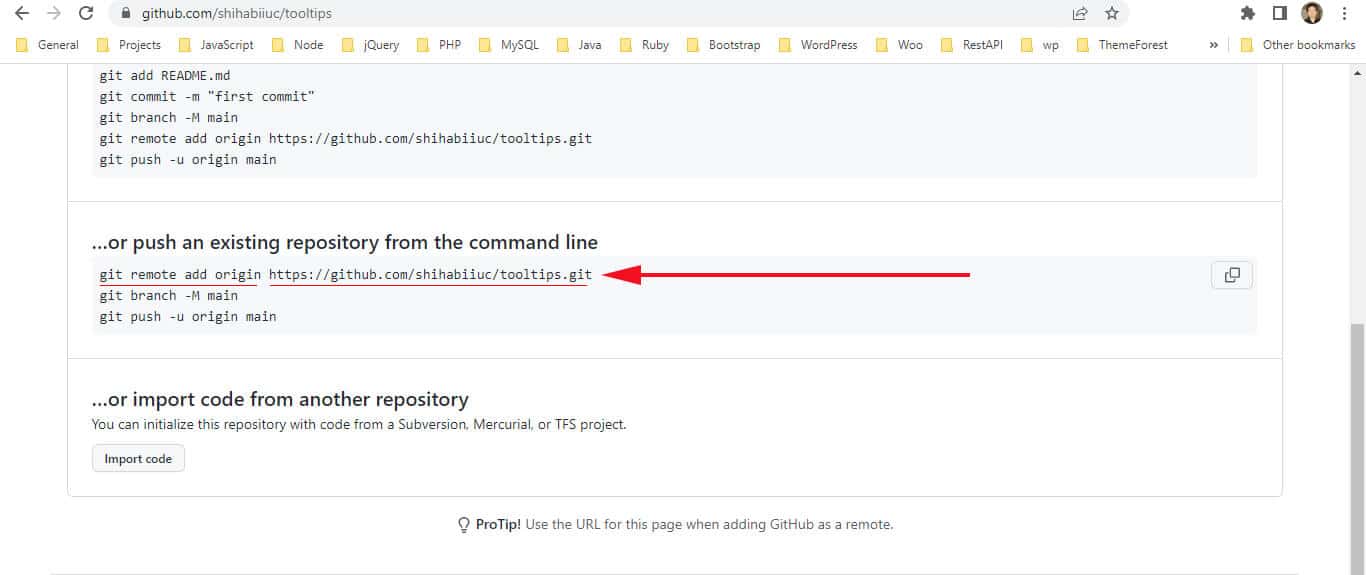Open the MySQL bookmarks folder
This screenshot has height=575, width=1366.
pos(509,45)
